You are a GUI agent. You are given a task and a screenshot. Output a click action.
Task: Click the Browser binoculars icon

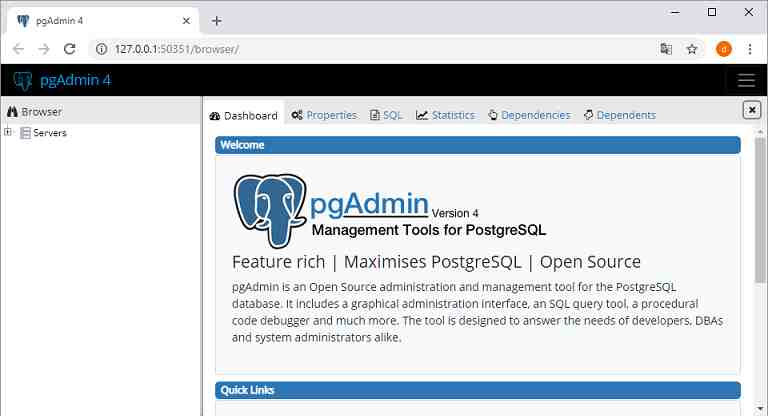[12, 112]
